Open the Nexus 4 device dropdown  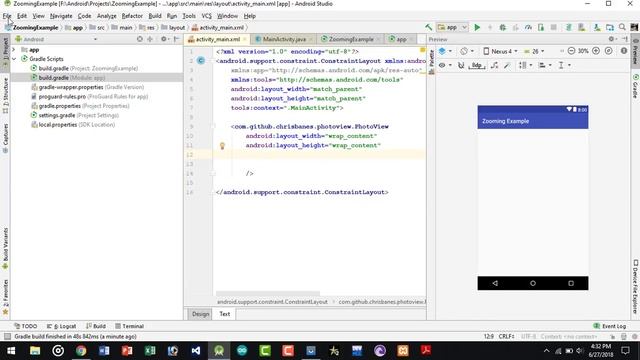coord(500,51)
